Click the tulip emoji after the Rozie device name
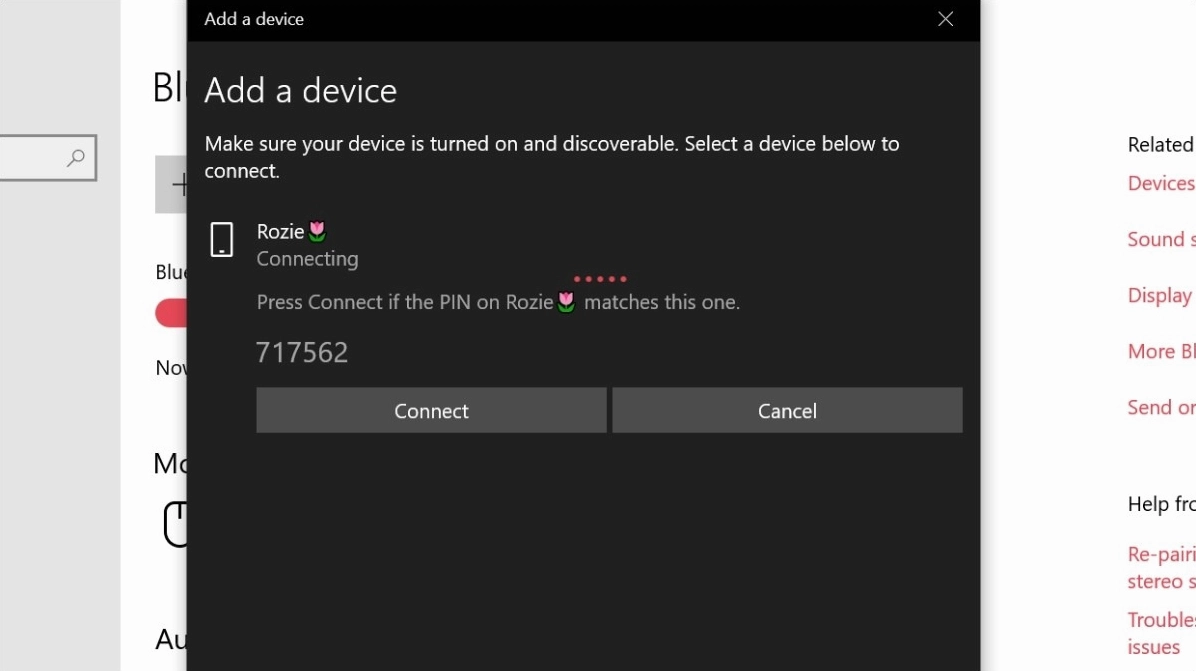Screen dimensions: 1196x671 pyautogui.click(x=317, y=231)
